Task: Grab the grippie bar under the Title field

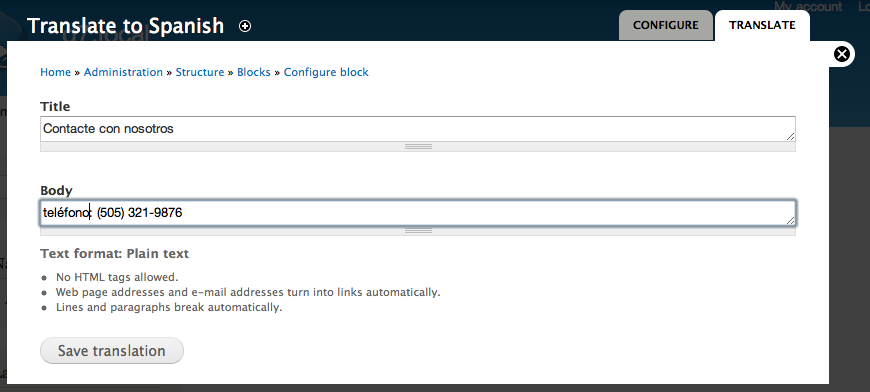Action: pos(417,146)
